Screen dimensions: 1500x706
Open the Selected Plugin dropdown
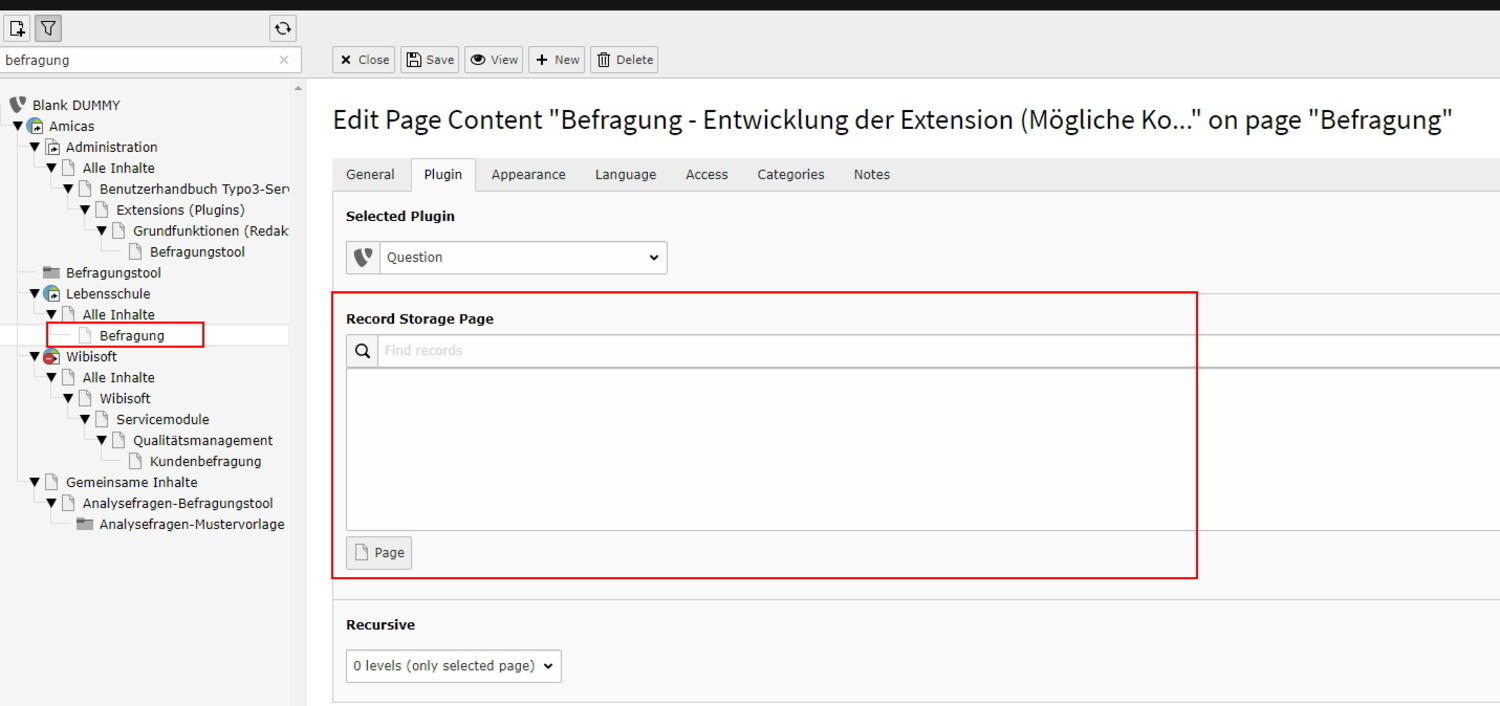click(523, 257)
